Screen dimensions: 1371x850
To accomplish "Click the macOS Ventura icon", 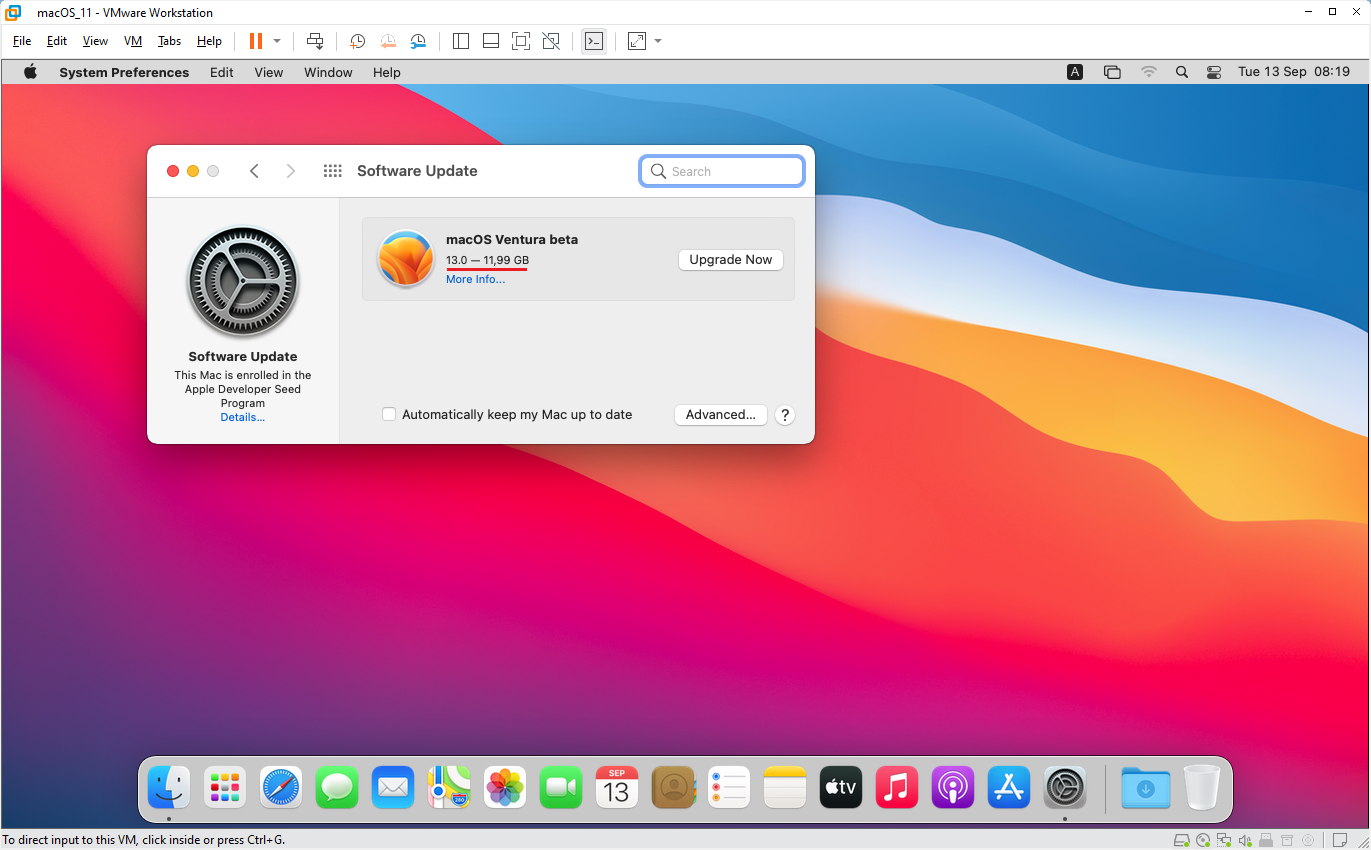I will click(405, 258).
